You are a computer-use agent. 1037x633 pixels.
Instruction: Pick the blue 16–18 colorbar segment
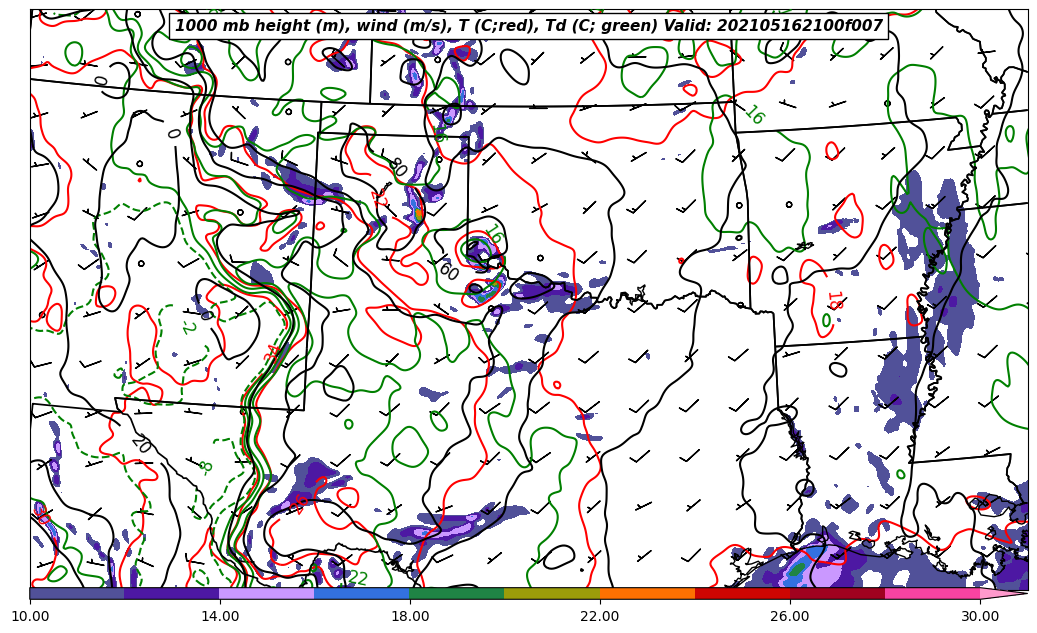click(x=362, y=593)
